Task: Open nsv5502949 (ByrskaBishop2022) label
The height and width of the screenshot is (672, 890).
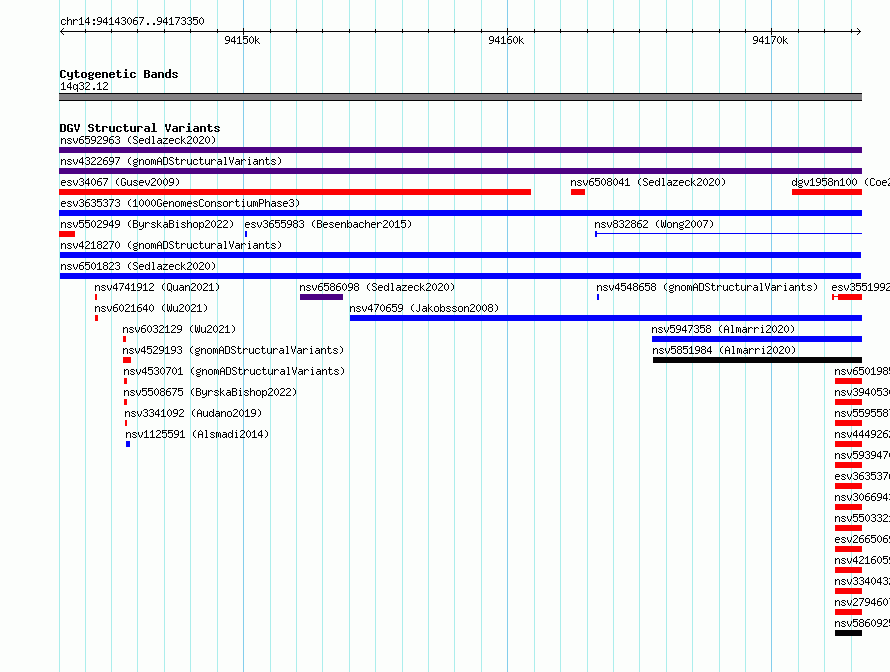Action: click(147, 224)
